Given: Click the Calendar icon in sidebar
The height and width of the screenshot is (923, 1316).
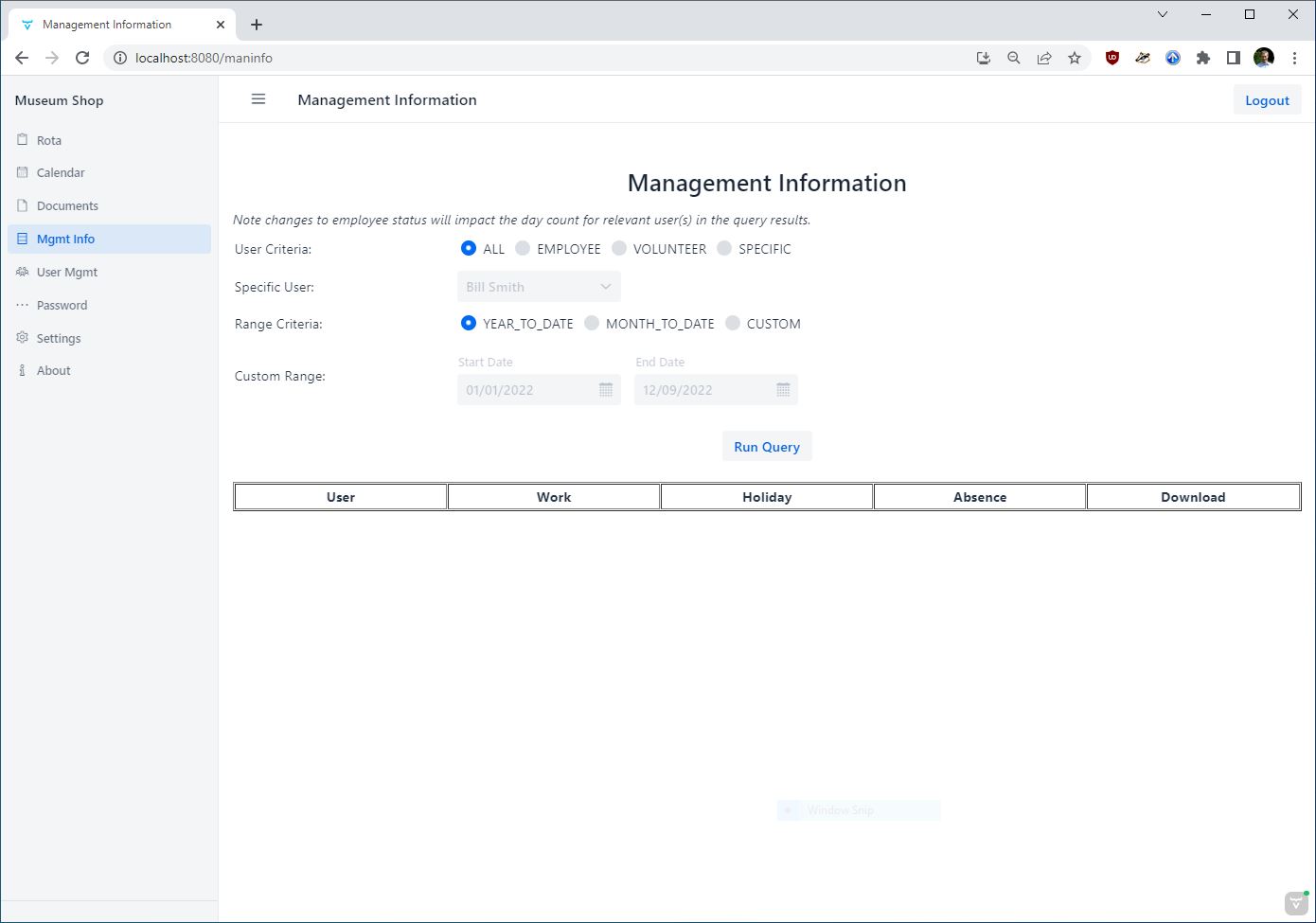Looking at the screenshot, I should click(x=23, y=172).
